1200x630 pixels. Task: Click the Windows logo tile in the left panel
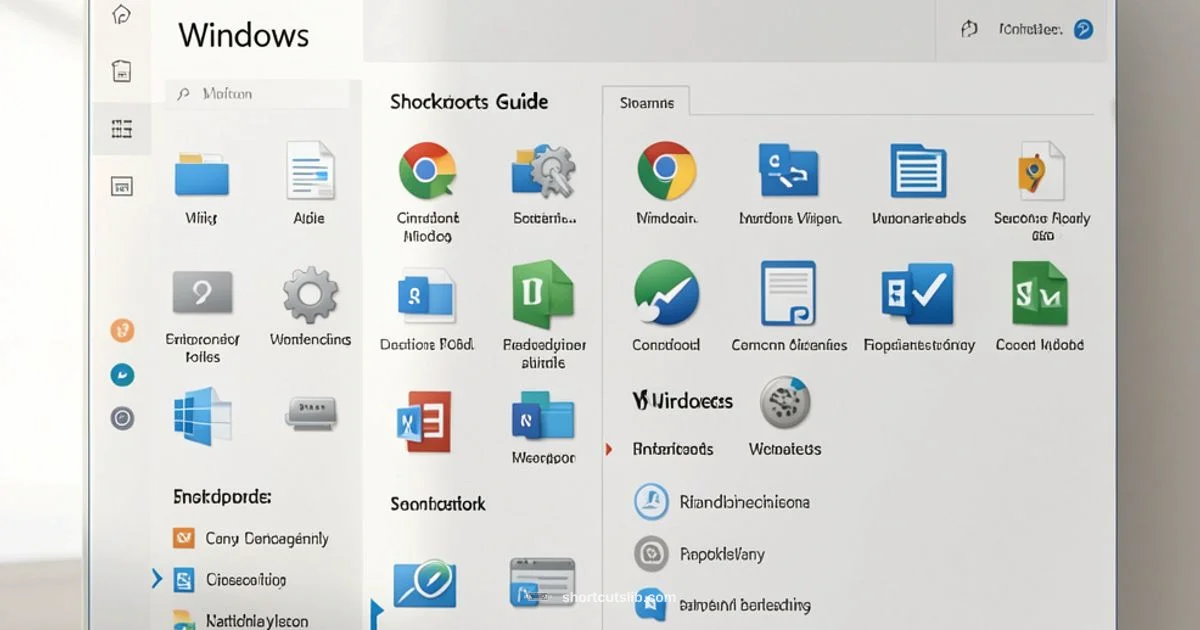click(x=200, y=415)
